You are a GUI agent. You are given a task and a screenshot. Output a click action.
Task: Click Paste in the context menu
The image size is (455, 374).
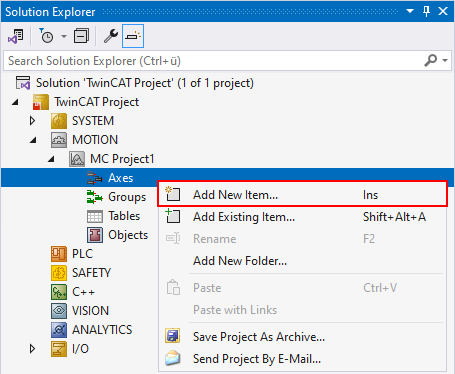(303, 288)
